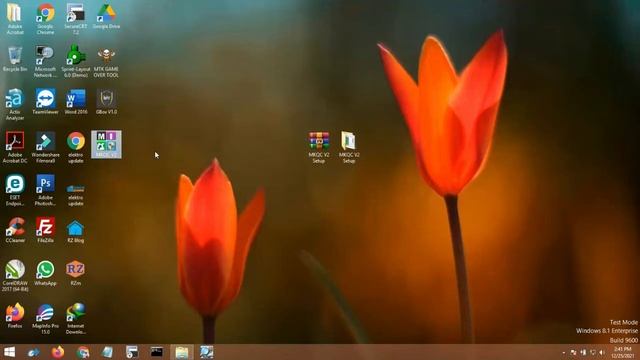Launch the Internet Download Manager shortcut
Viewport: 640px width, 360px height.
point(76,319)
